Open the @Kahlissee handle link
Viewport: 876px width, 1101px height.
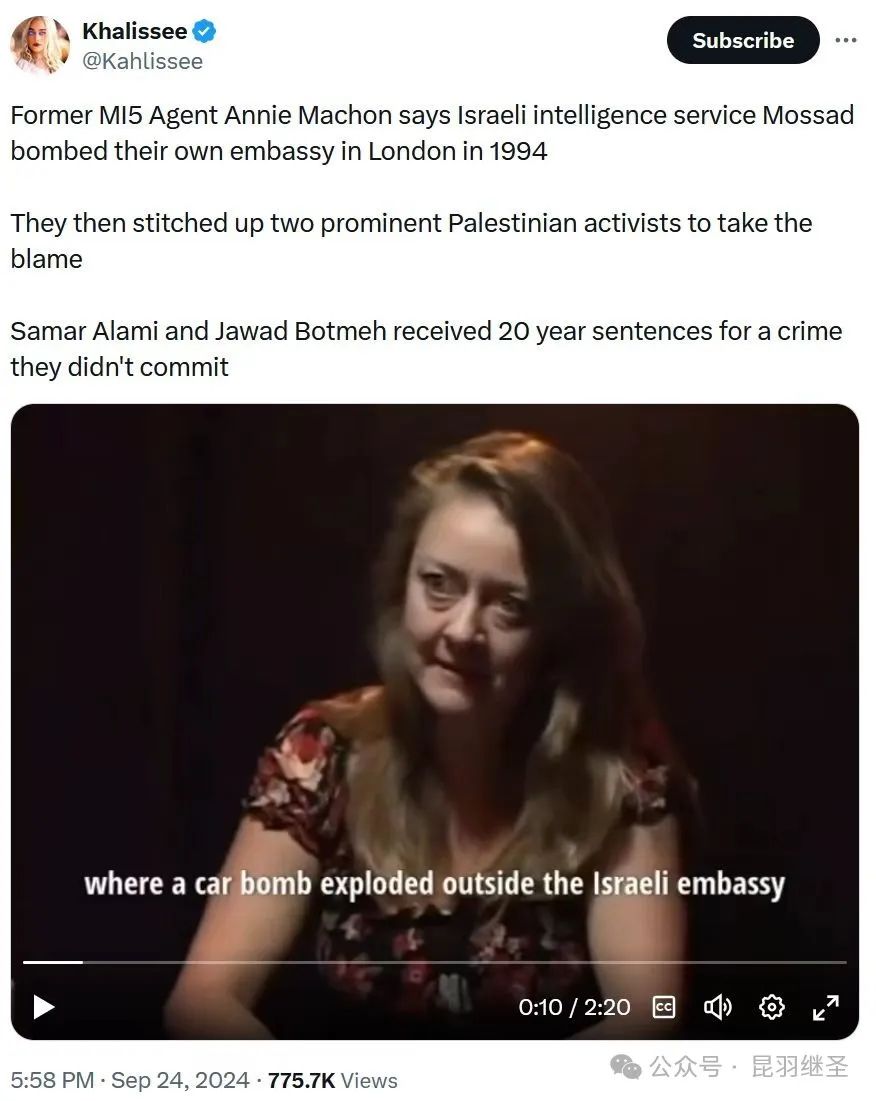[142, 61]
